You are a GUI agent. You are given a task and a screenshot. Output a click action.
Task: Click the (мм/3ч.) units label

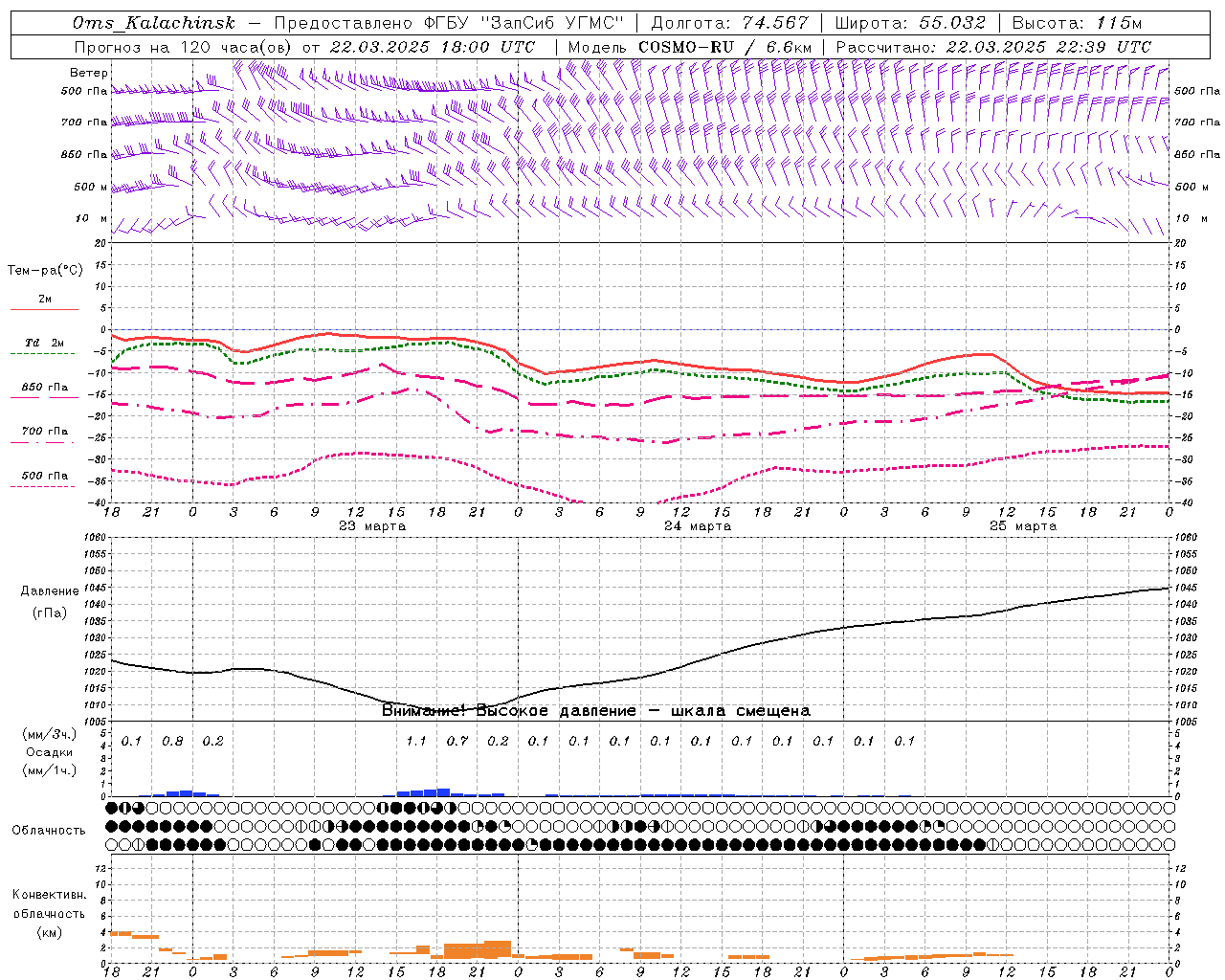click(50, 734)
